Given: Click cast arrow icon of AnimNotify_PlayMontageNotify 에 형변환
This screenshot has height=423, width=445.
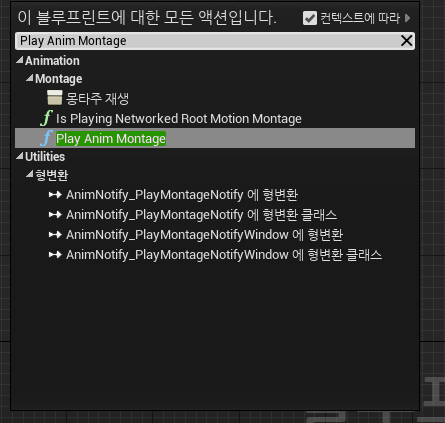Looking at the screenshot, I should coord(55,194).
